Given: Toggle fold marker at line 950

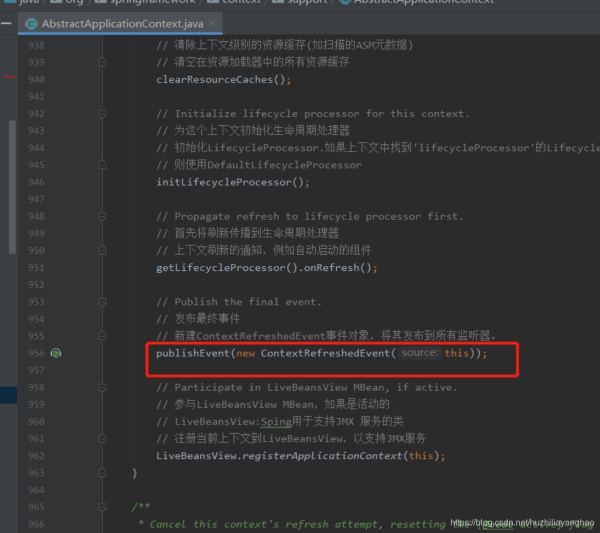Looking at the screenshot, I should tap(102, 250).
